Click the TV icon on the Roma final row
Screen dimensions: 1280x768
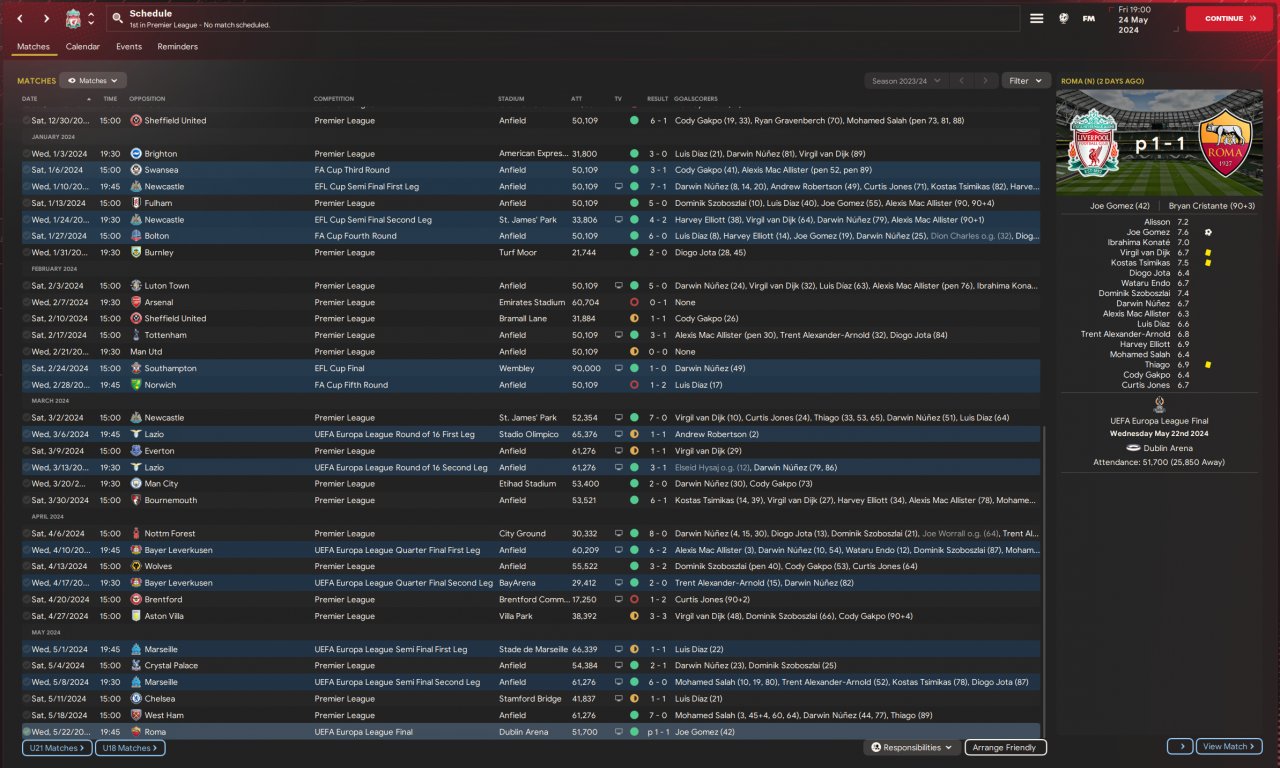[x=618, y=732]
